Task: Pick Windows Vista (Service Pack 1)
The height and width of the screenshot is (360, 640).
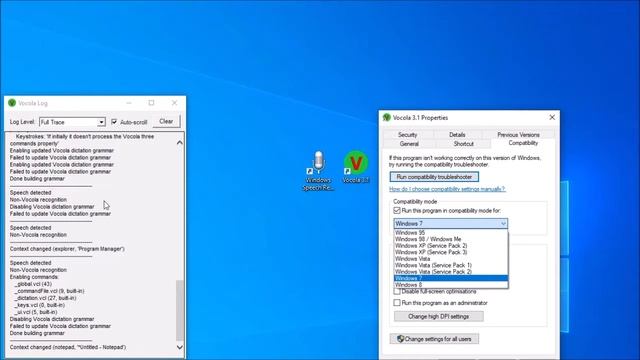Action: 451,265
